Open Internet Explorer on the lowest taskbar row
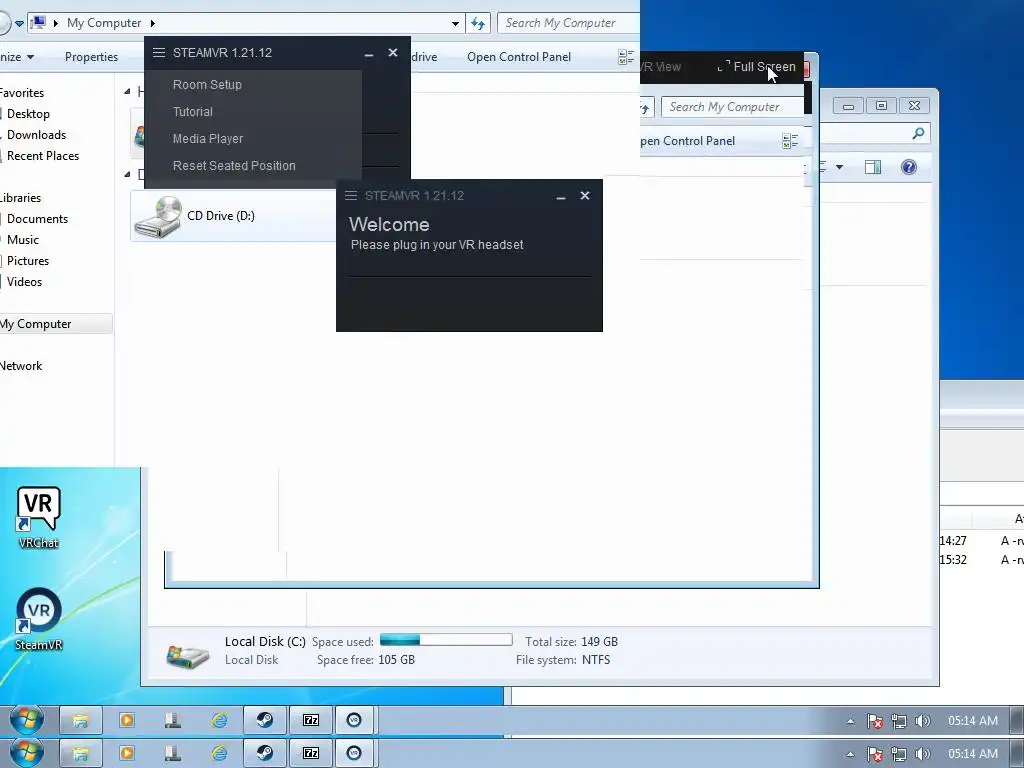Viewport: 1024px width, 768px height. coord(219,753)
